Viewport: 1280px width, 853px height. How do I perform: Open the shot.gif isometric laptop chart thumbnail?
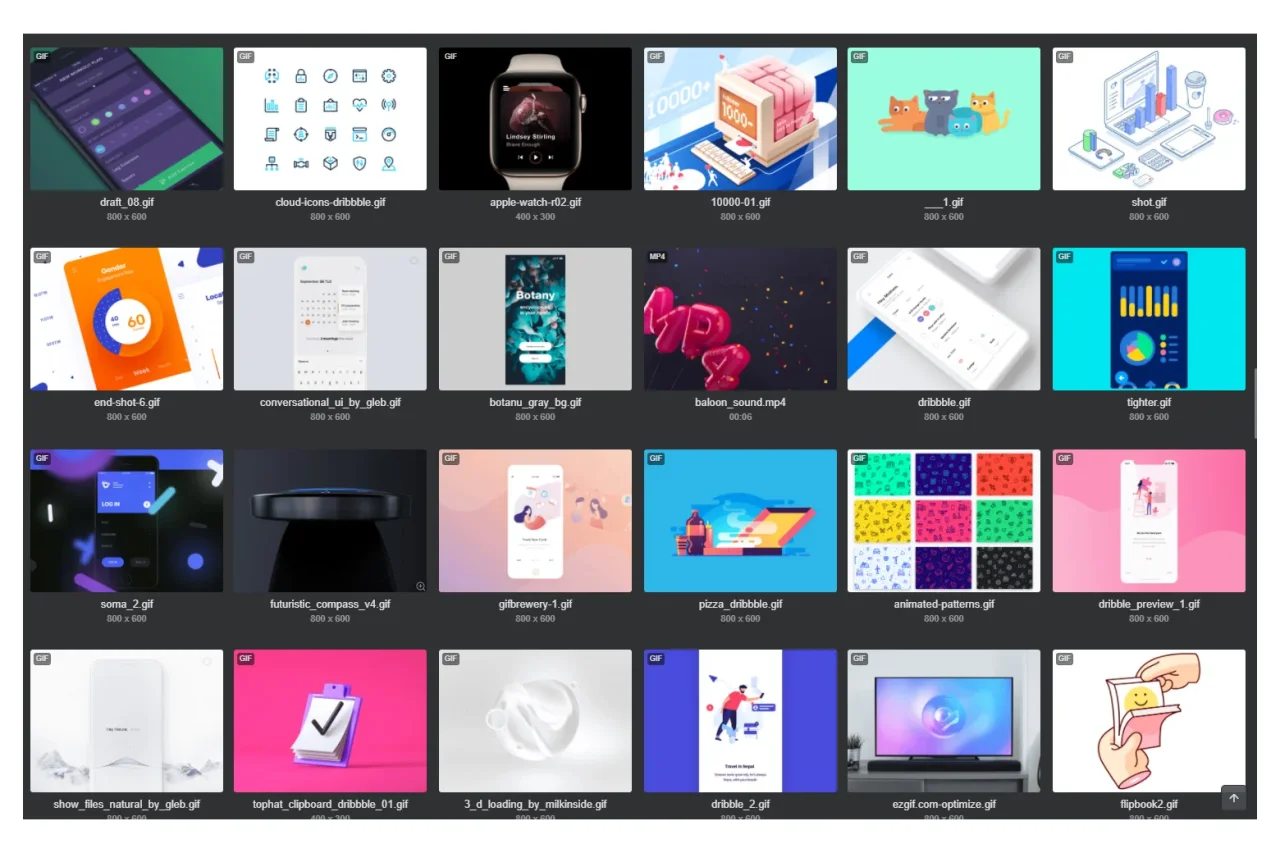click(1149, 119)
